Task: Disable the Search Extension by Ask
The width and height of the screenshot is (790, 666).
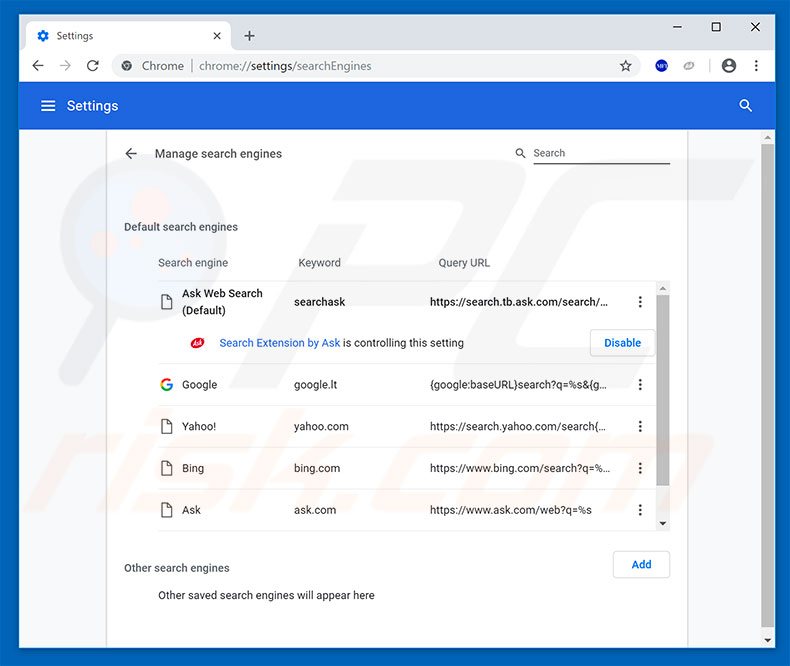Action: [x=622, y=343]
